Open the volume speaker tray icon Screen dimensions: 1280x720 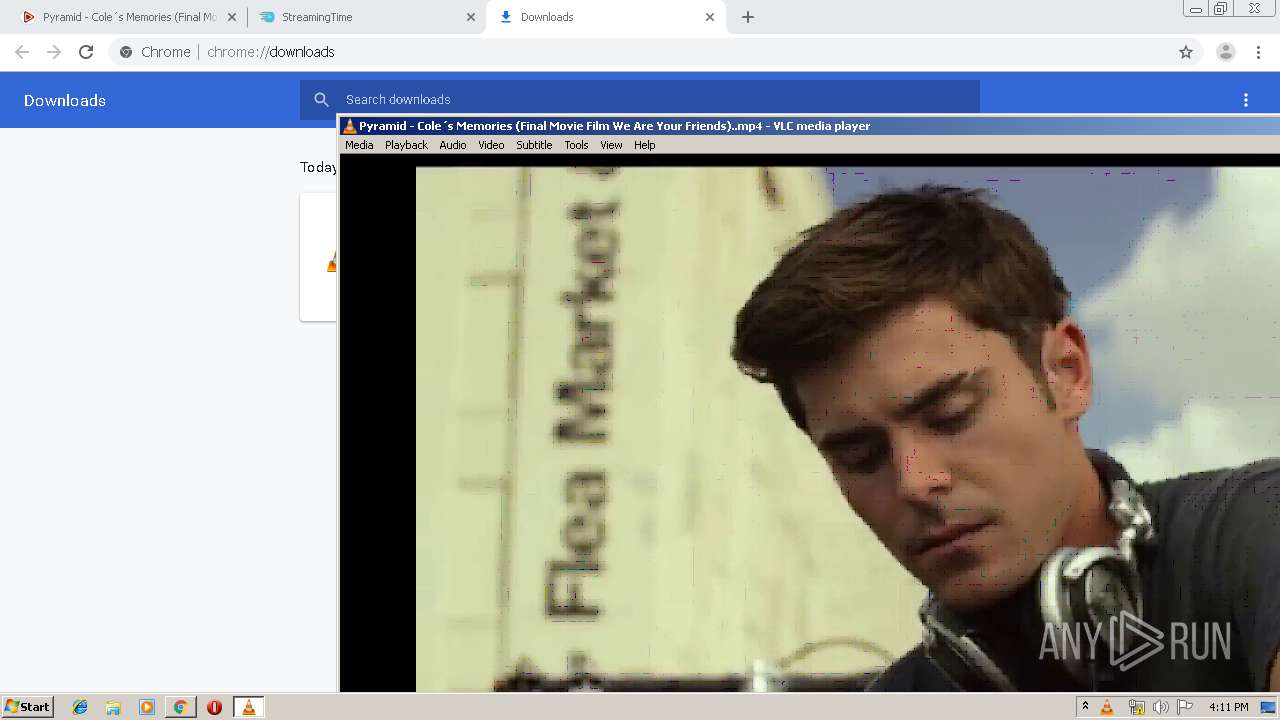click(x=1160, y=707)
